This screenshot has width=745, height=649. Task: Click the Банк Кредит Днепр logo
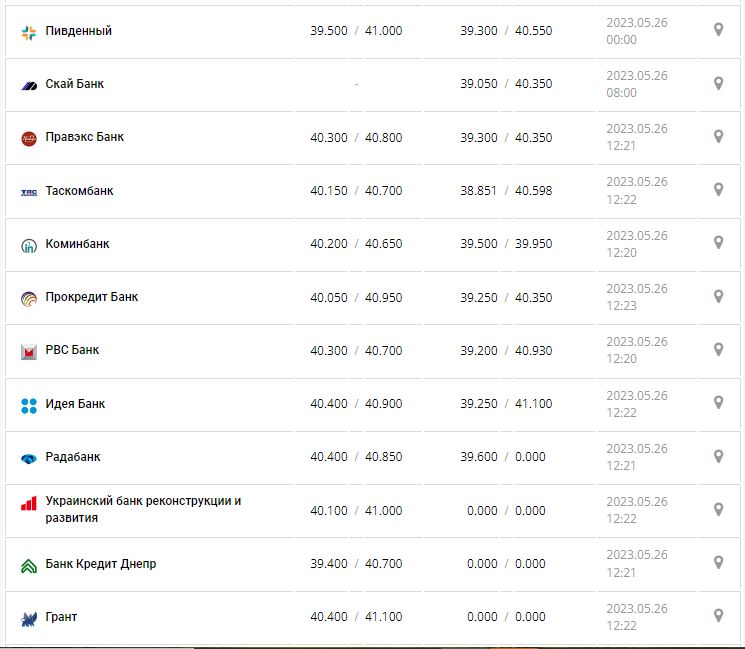29,565
